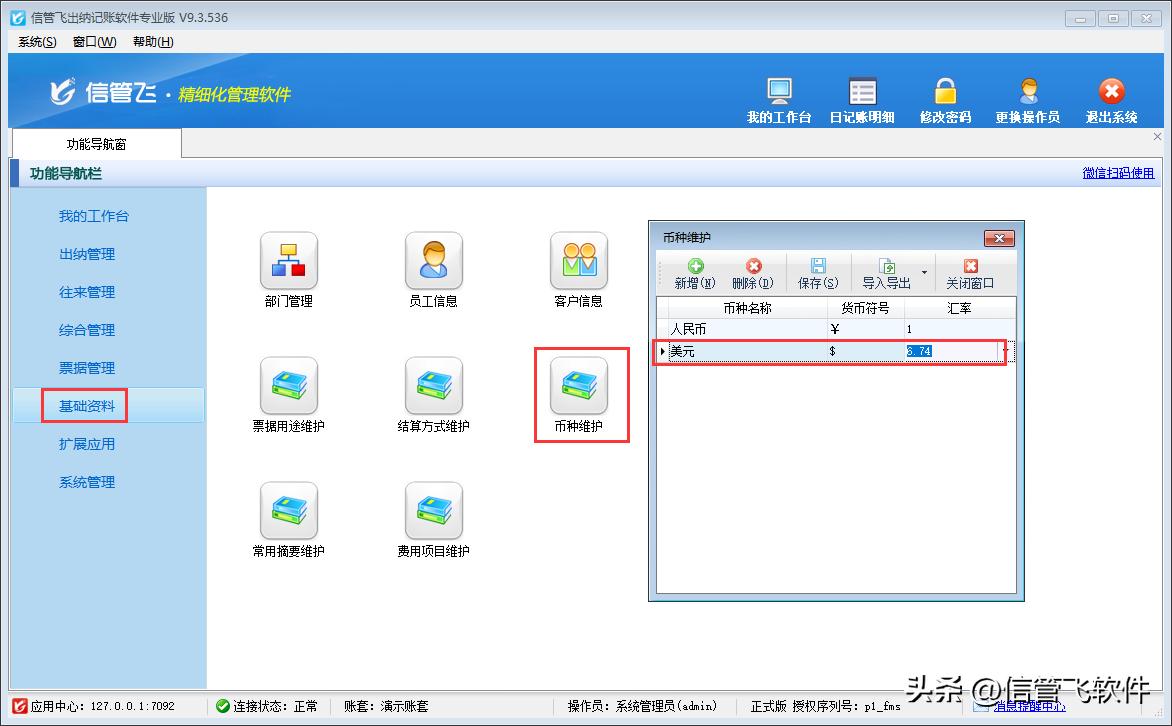Maximize the main application window
1172x726 pixels.
(x=1113, y=19)
